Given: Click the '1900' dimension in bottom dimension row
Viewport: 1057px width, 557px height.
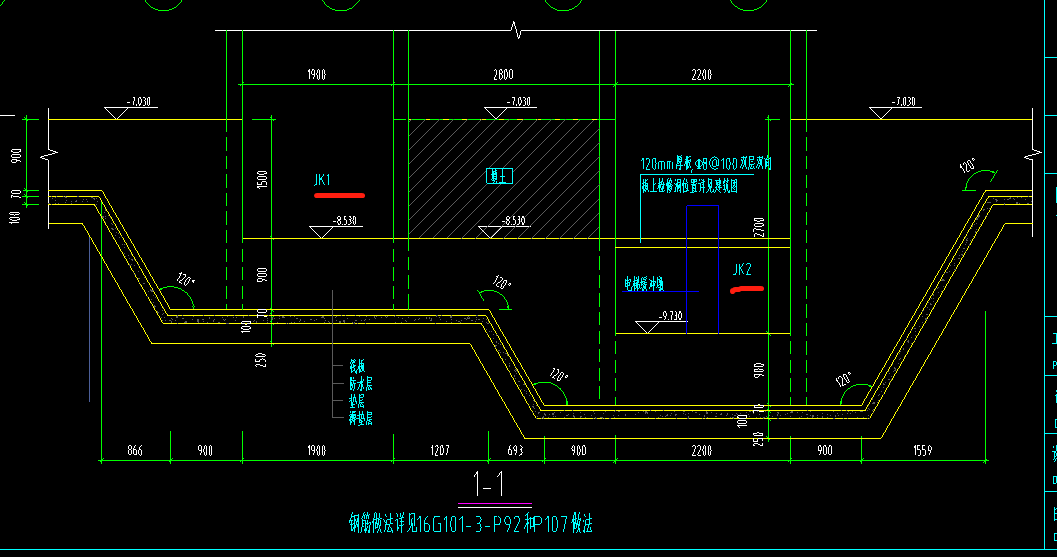Looking at the screenshot, I should point(316,450).
